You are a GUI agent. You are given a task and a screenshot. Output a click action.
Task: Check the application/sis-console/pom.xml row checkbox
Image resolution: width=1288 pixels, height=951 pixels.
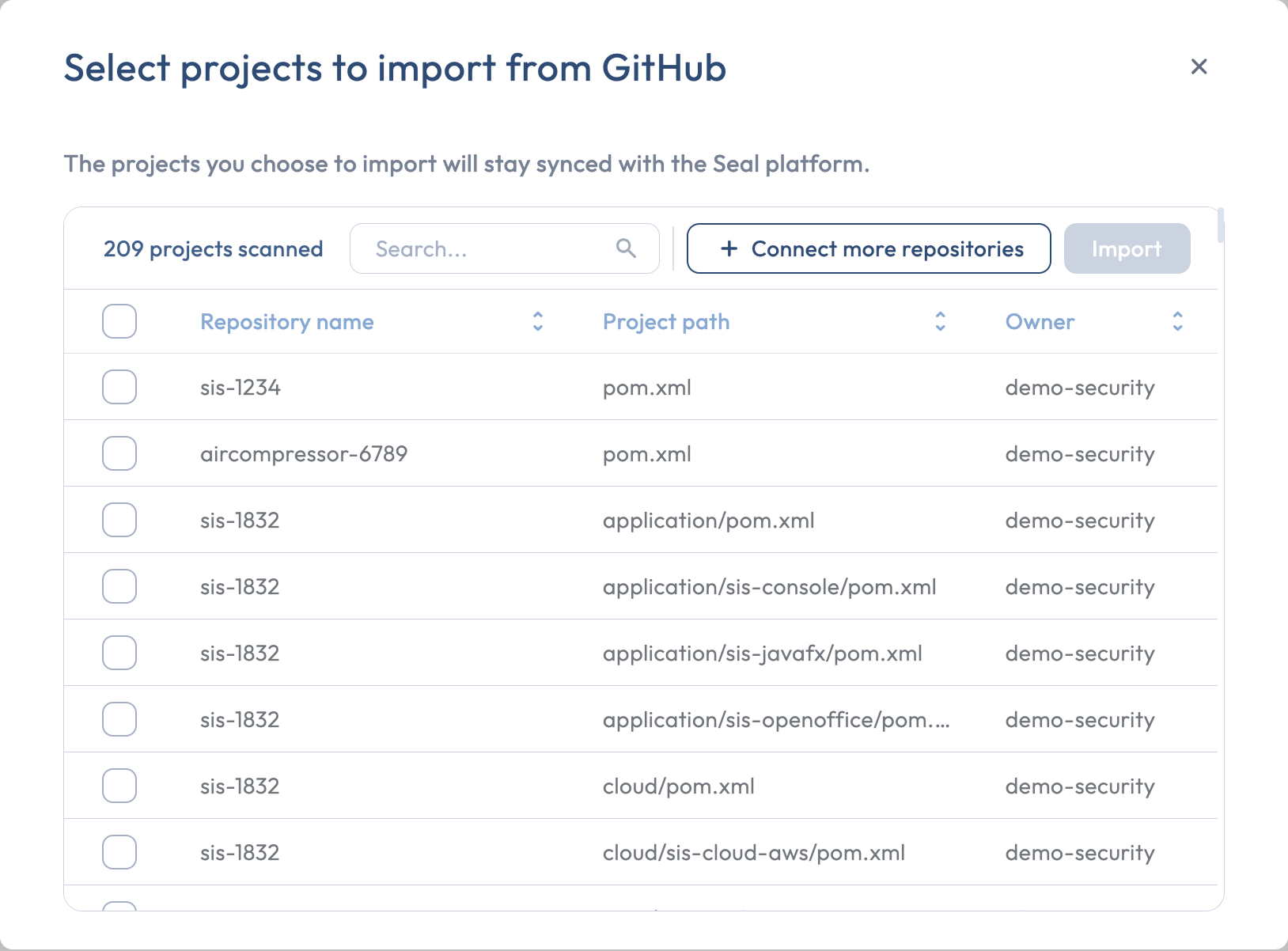pos(119,586)
